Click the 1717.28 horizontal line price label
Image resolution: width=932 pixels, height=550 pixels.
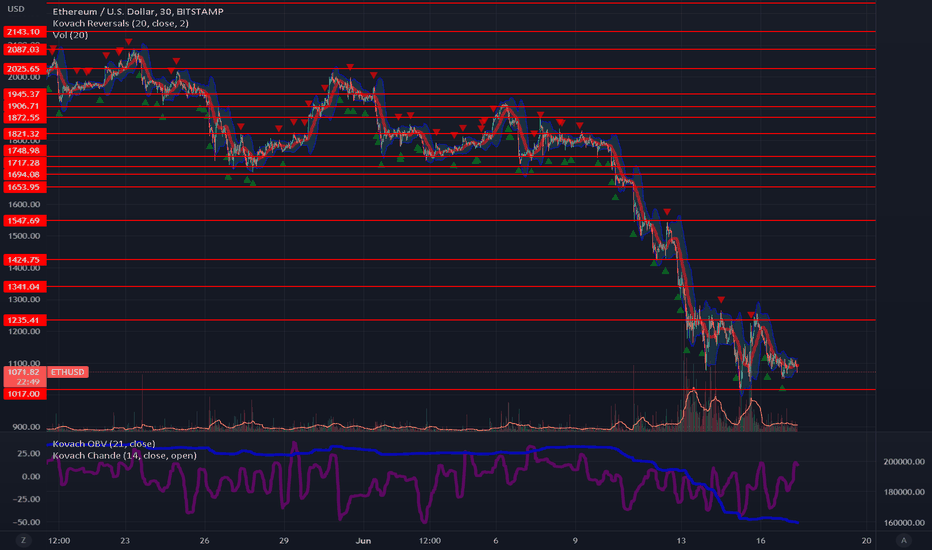pos(24,163)
